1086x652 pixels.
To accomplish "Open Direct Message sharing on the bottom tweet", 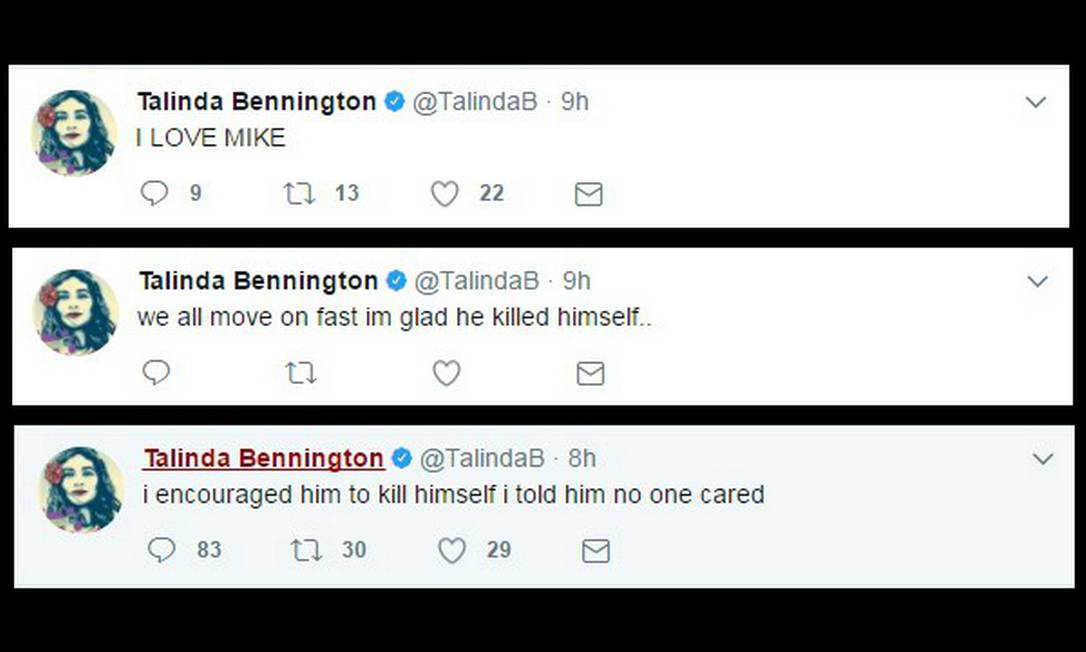I will tap(595, 550).
